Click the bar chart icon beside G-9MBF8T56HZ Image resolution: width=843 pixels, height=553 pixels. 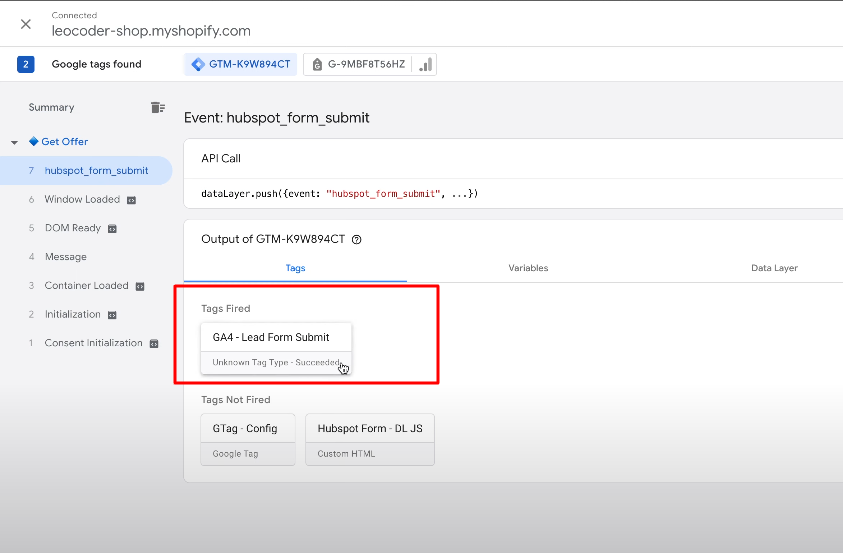[425, 64]
